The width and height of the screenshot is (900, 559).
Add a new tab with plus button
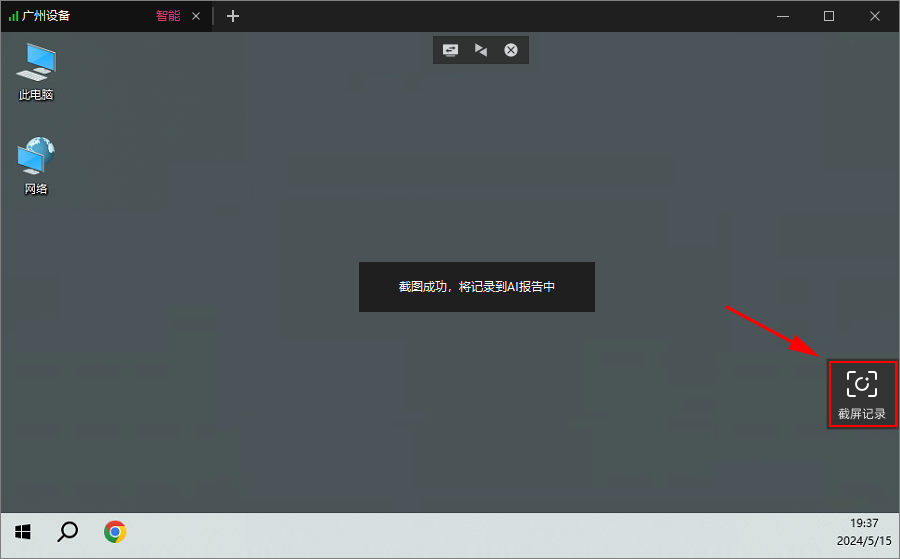pos(232,16)
